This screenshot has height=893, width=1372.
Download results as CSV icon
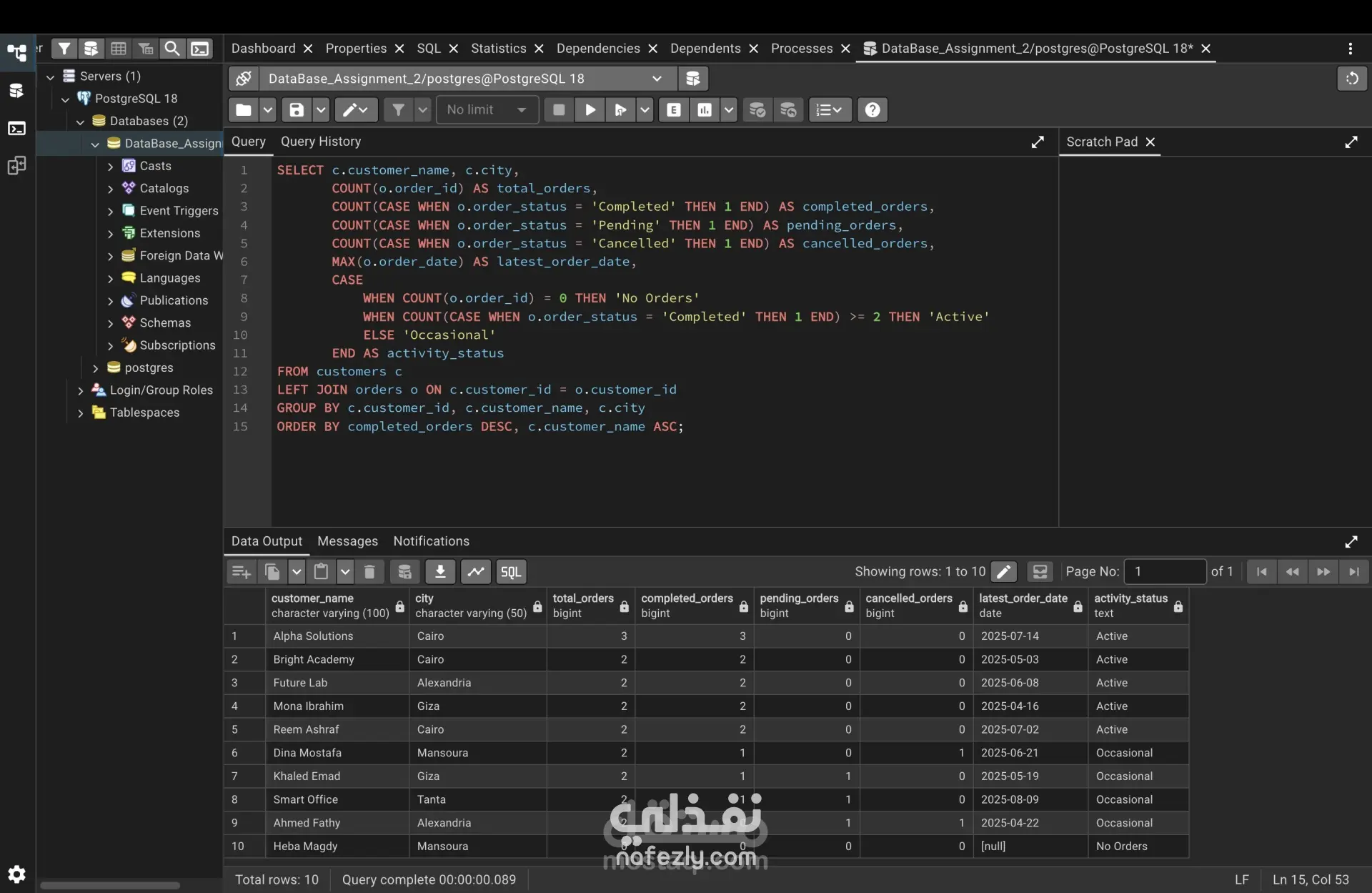coord(440,571)
